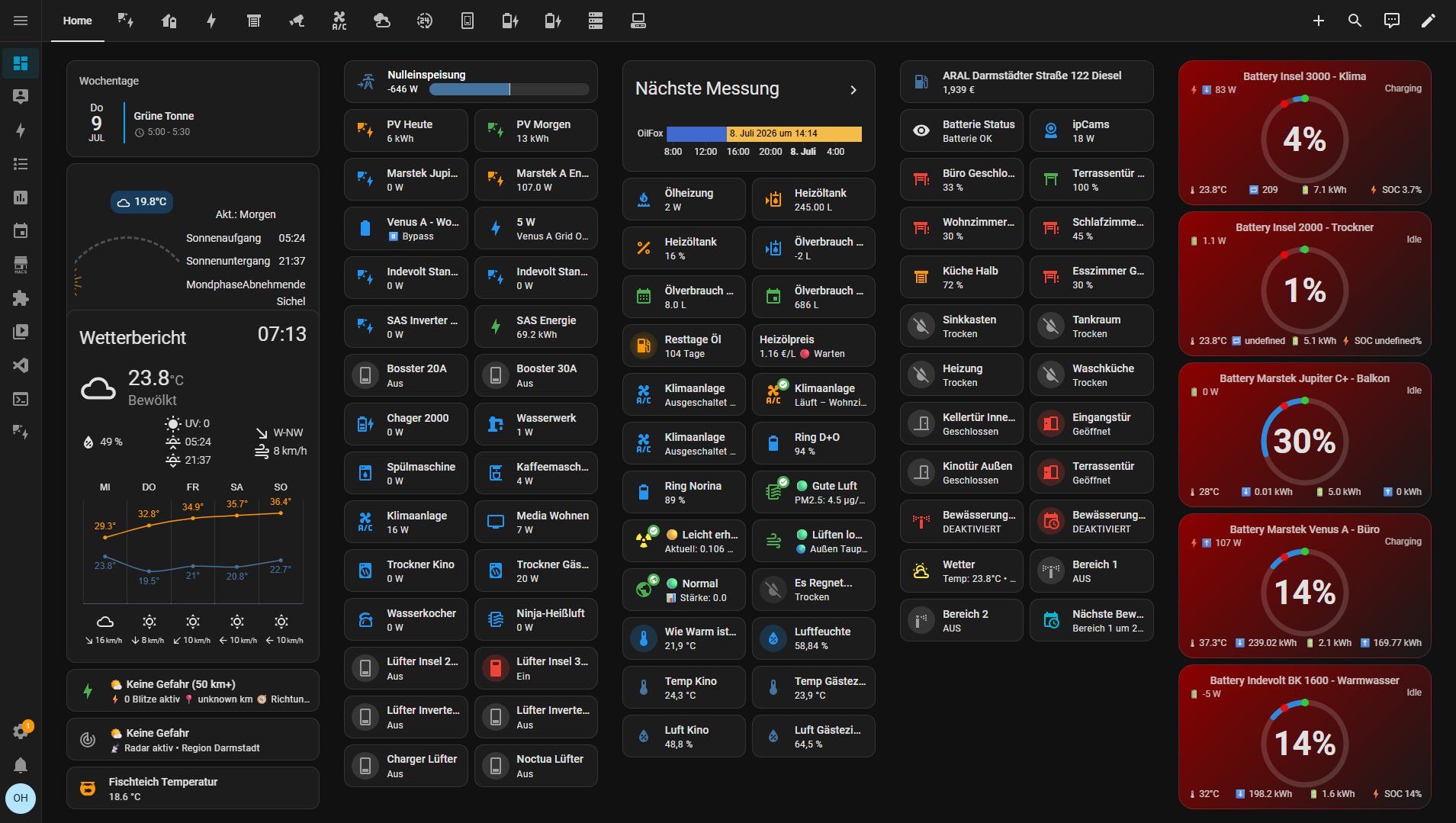Click the OH user profile avatar
Screen dimensions: 1456x823
click(21, 799)
